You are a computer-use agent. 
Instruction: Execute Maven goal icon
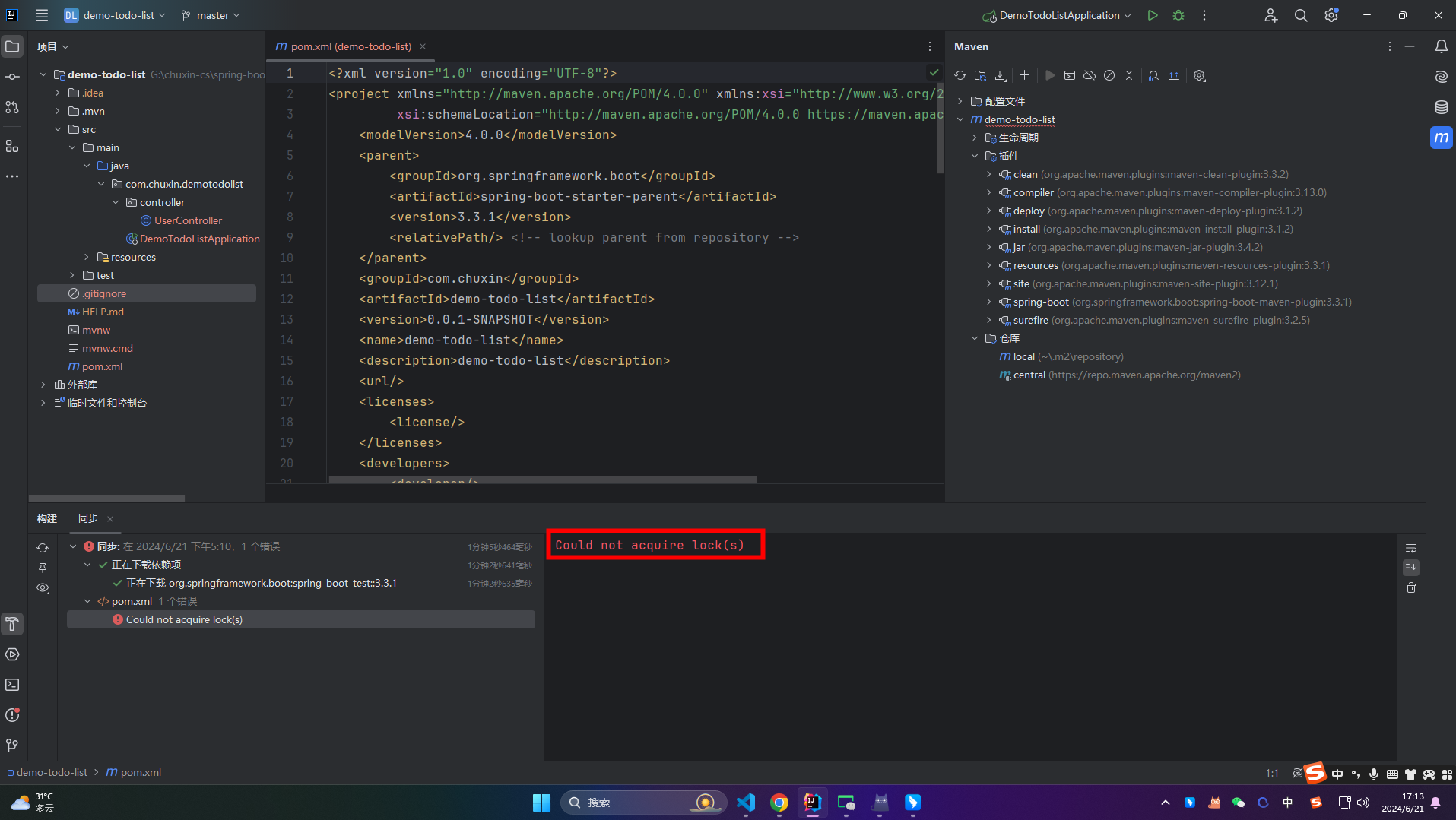coord(1070,75)
